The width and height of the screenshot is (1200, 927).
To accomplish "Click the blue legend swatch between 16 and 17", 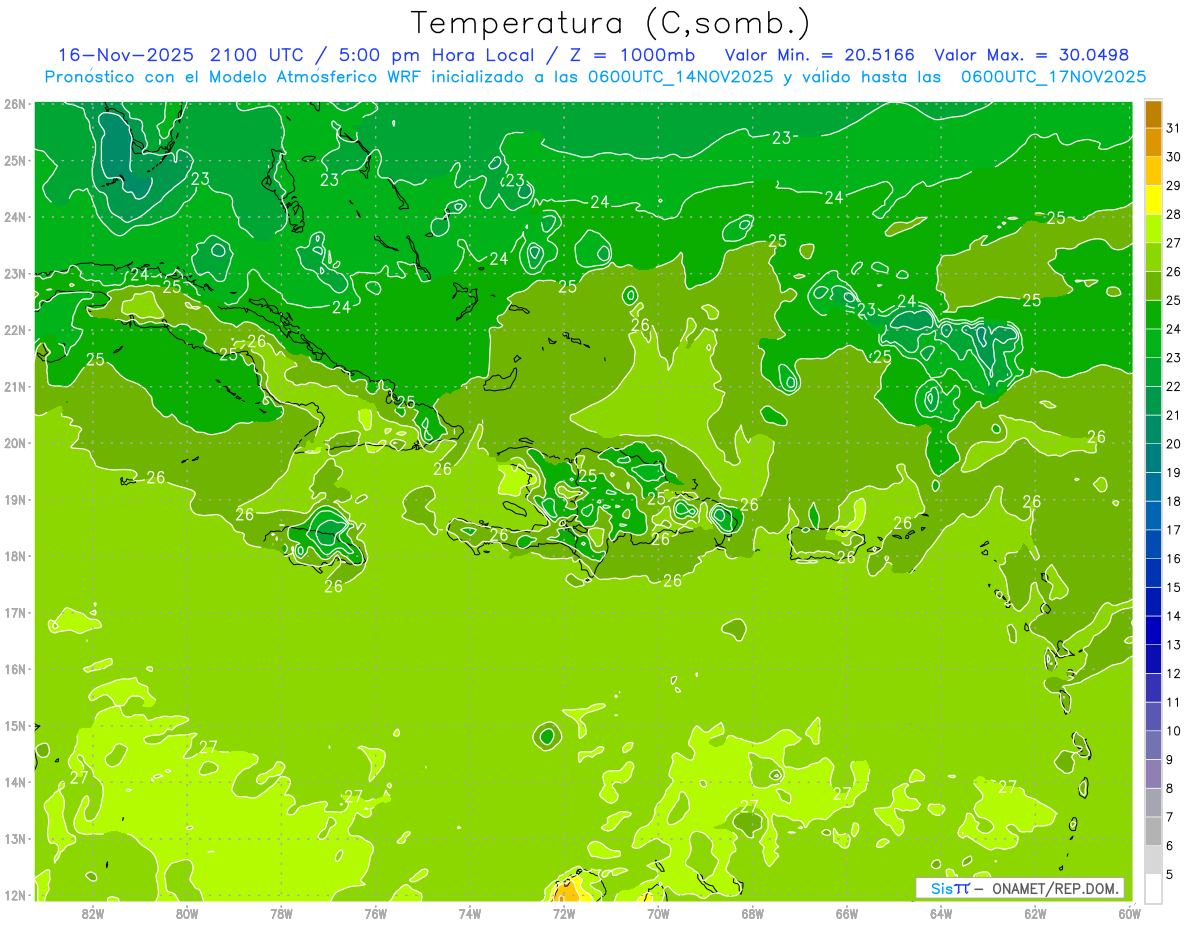I will pos(1153,544).
